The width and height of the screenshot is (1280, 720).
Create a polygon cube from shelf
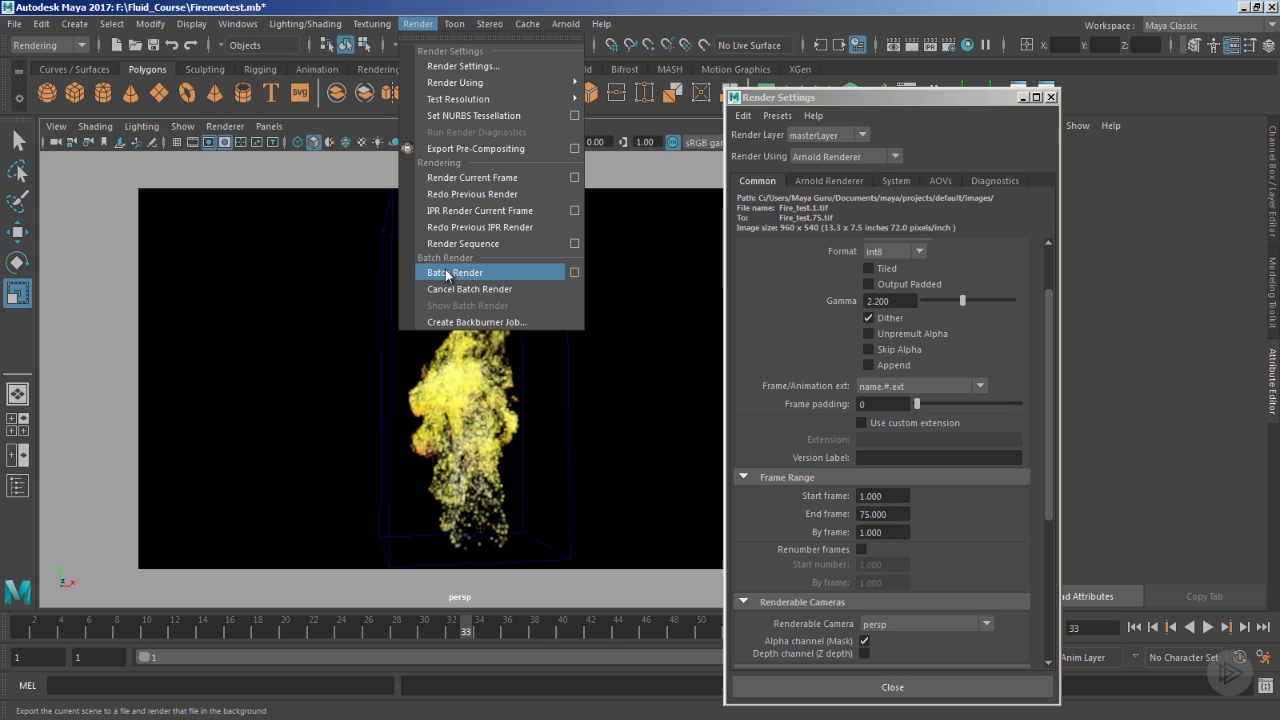point(75,93)
